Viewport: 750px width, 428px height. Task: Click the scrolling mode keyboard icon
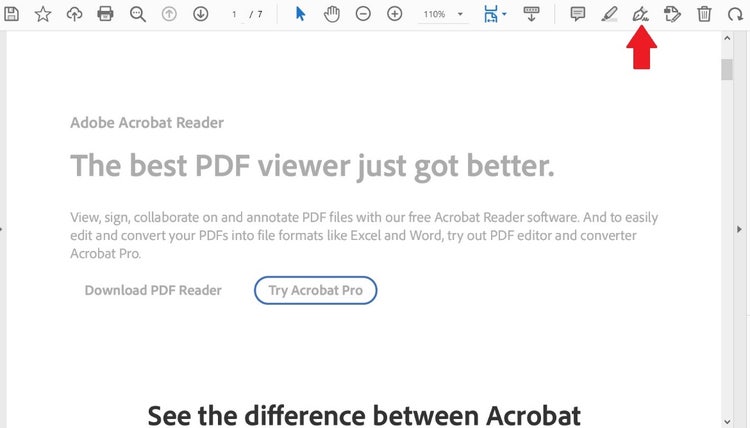531,14
